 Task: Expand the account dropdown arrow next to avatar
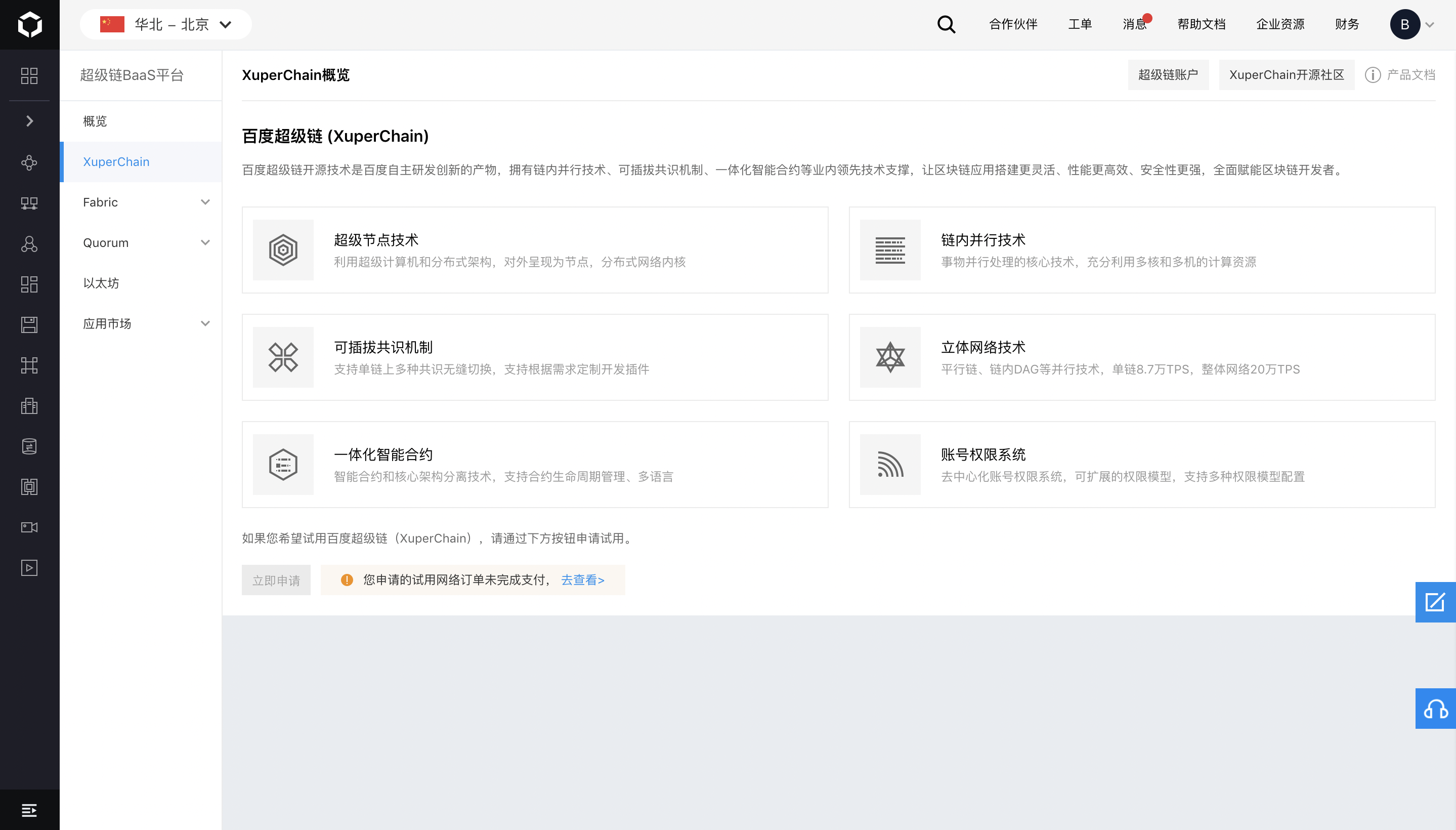[1429, 25]
